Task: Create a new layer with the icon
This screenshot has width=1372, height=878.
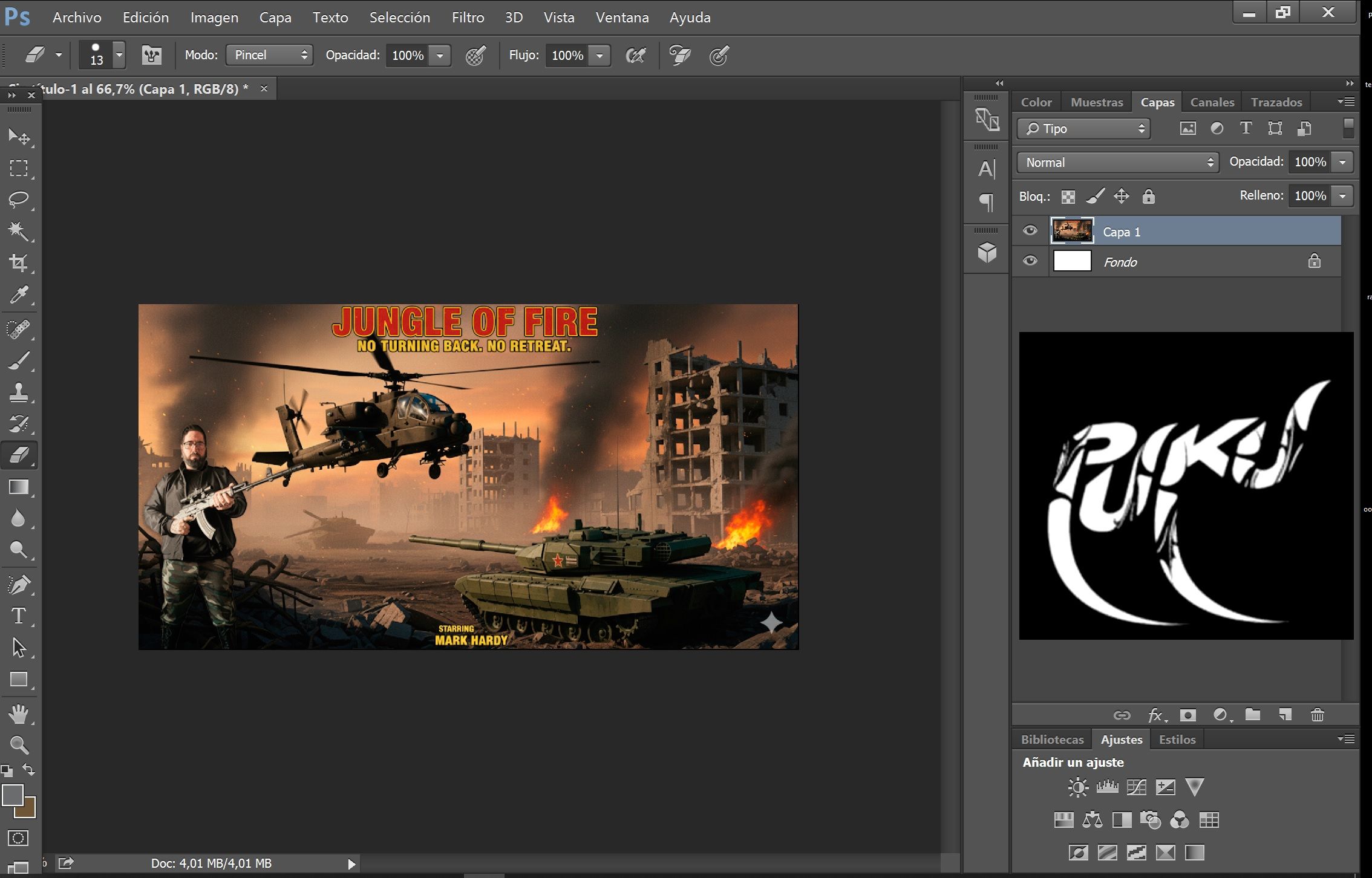Action: (1285, 715)
